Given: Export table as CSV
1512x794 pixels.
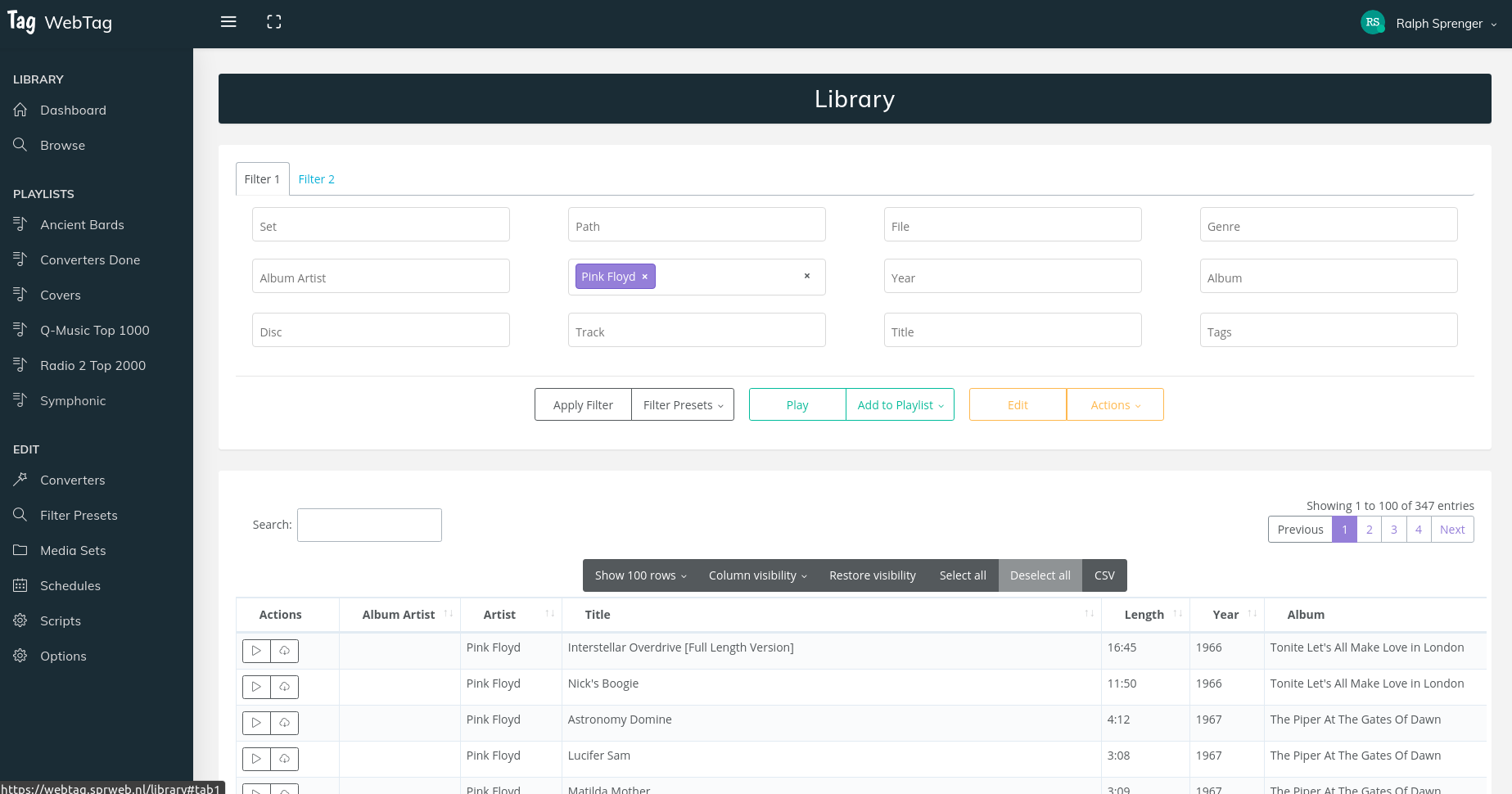Looking at the screenshot, I should coord(1104,575).
